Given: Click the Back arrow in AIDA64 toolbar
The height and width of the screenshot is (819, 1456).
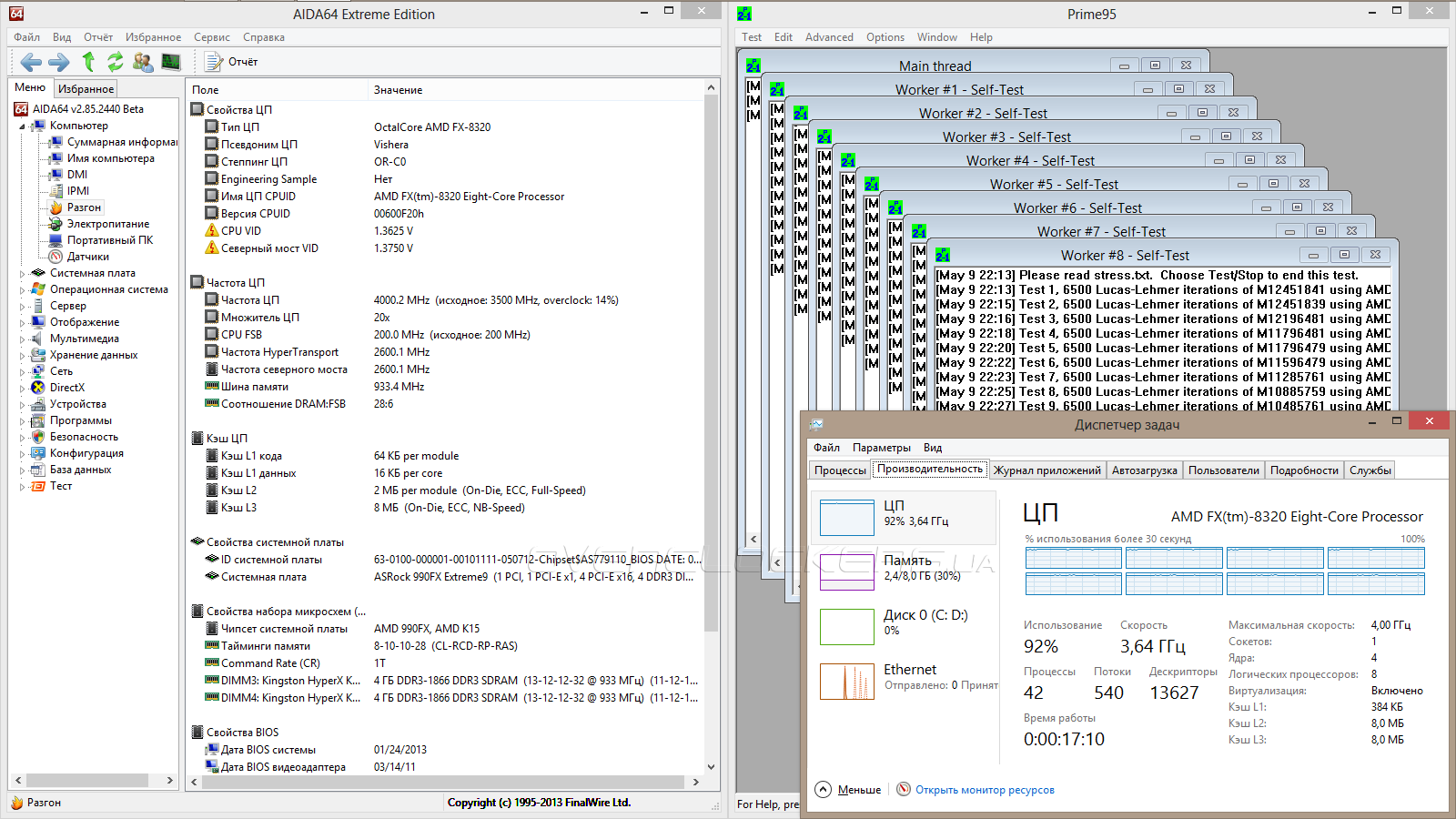Looking at the screenshot, I should 31,62.
